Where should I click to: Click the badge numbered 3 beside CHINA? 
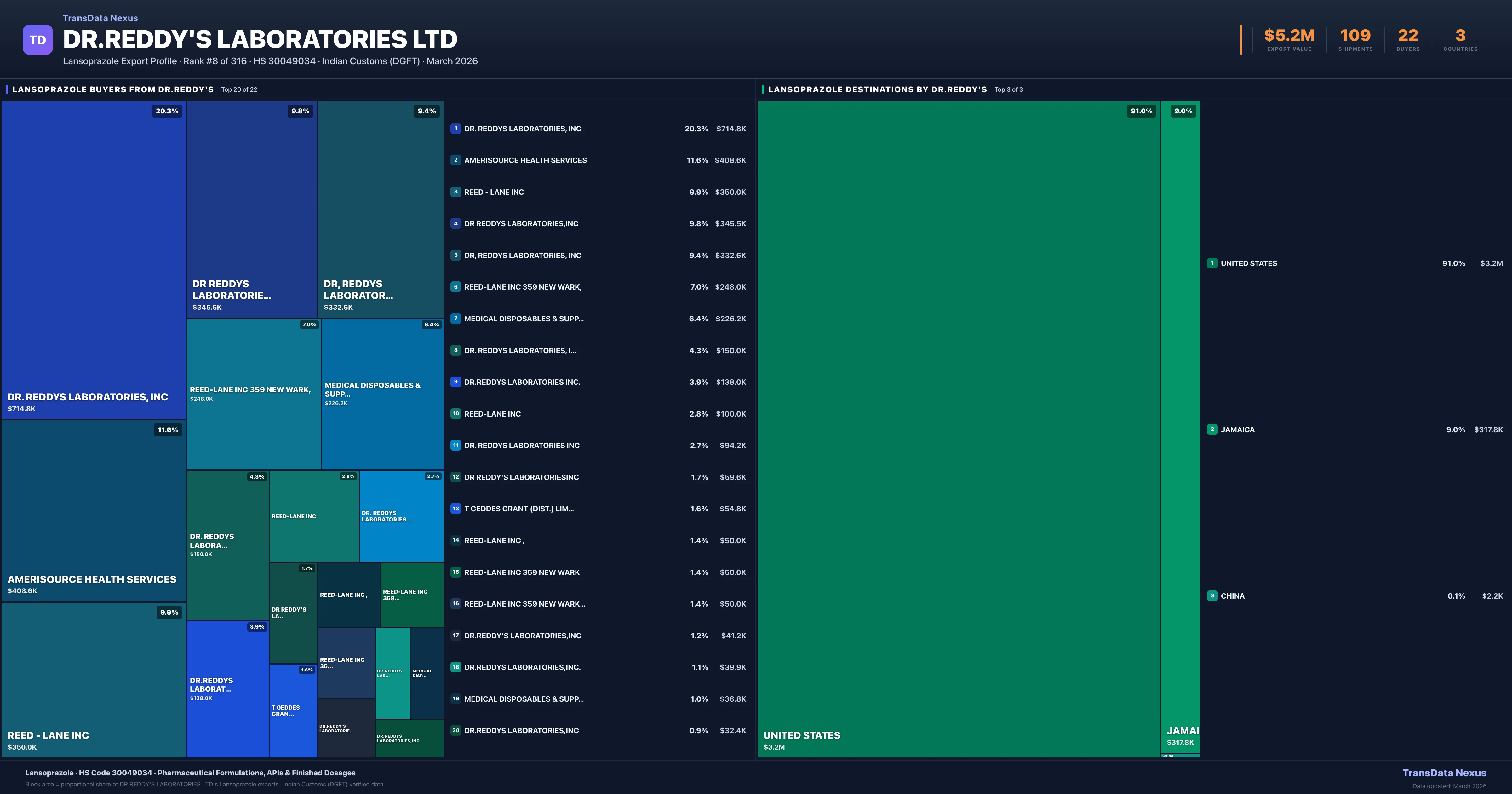tap(1212, 595)
